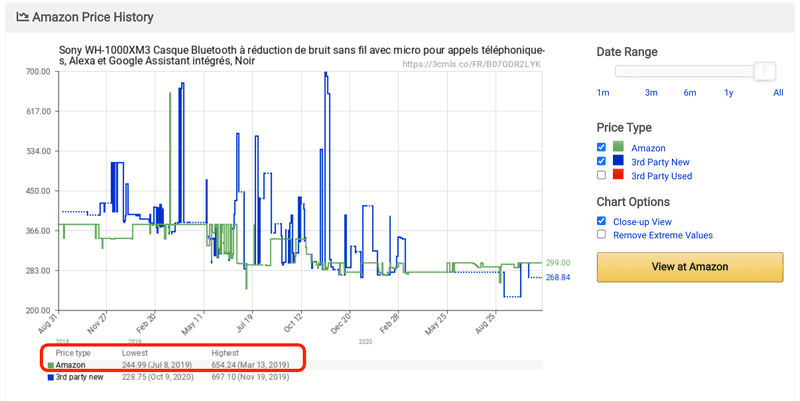The image size is (800, 401).
Task: Click the Chart Options heading
Action: point(633,202)
